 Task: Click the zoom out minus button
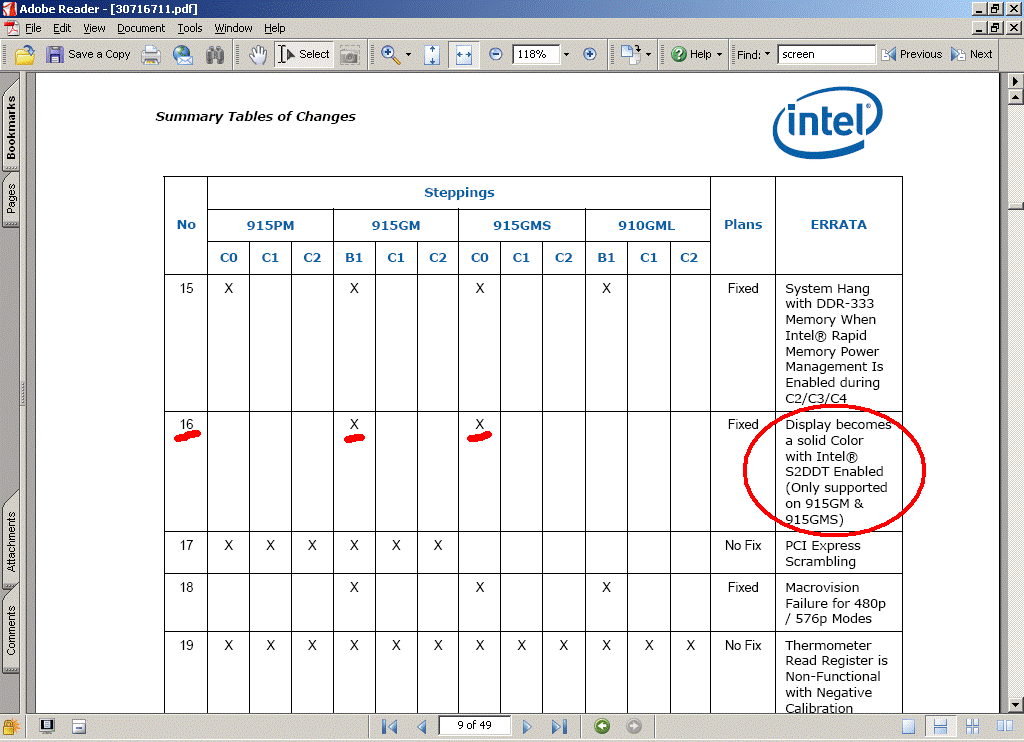pos(496,54)
